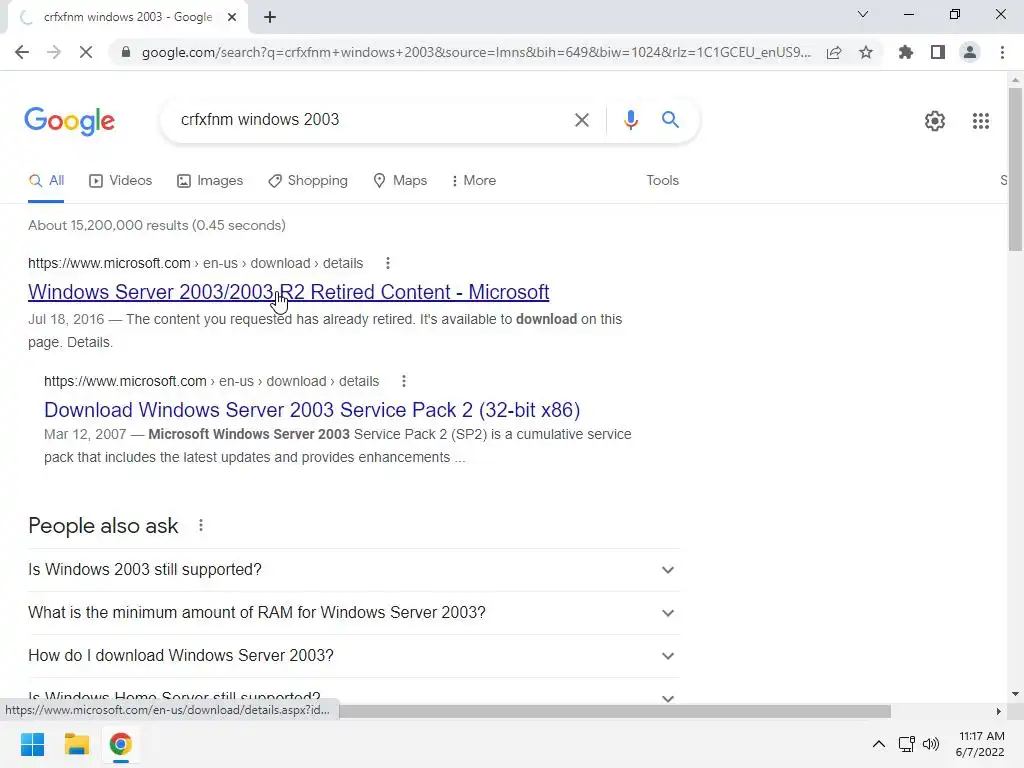
Task: Open Chrome profile avatar
Action: click(970, 52)
